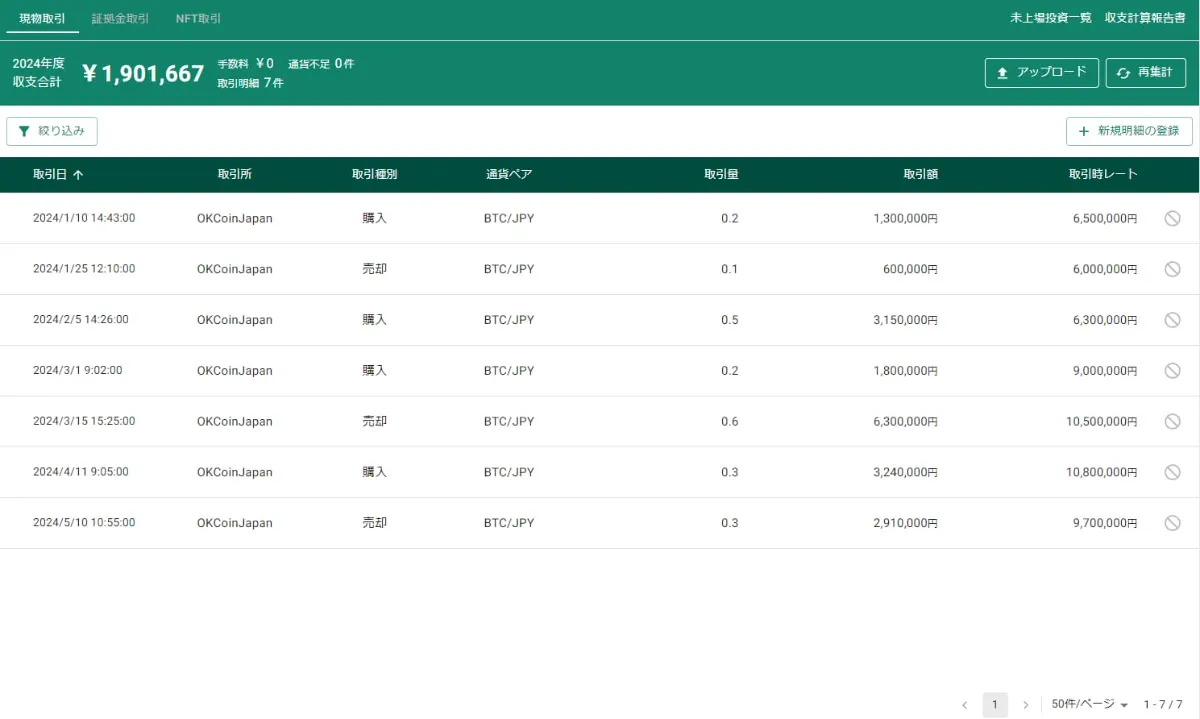Click the 再集計 recalculate button
The height and width of the screenshot is (719, 1200).
1145,73
